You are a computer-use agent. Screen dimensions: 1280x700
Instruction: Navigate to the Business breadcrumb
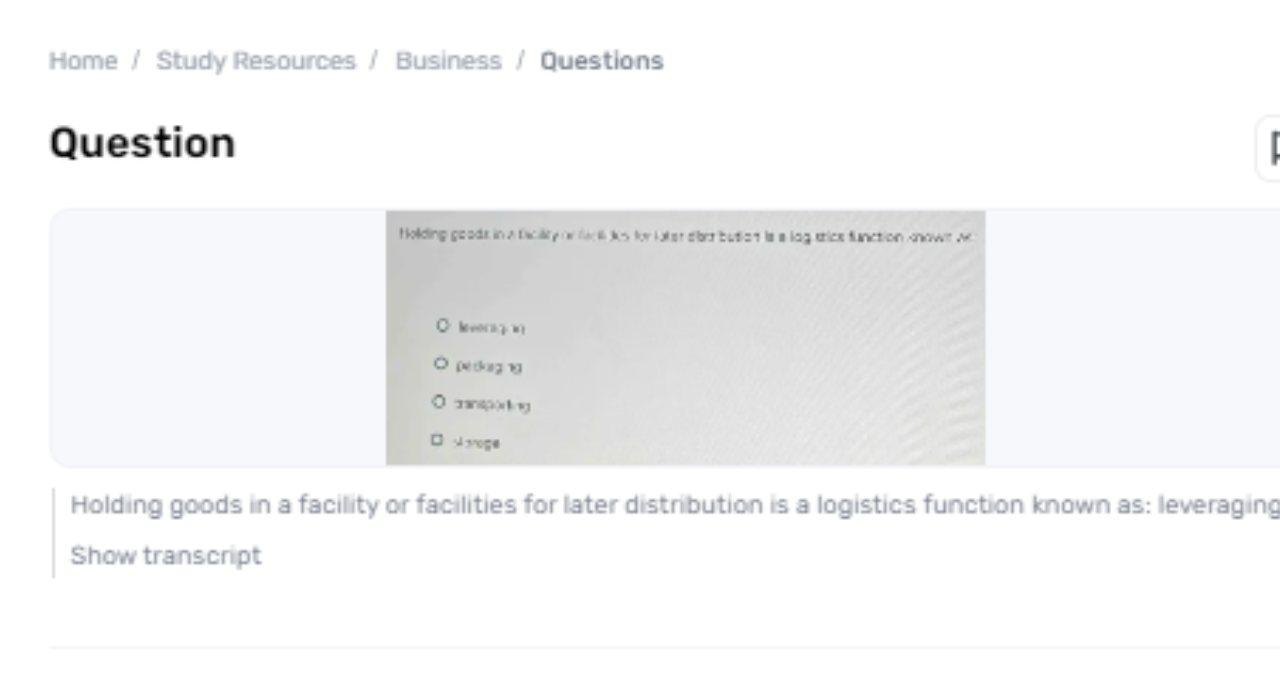coord(448,61)
